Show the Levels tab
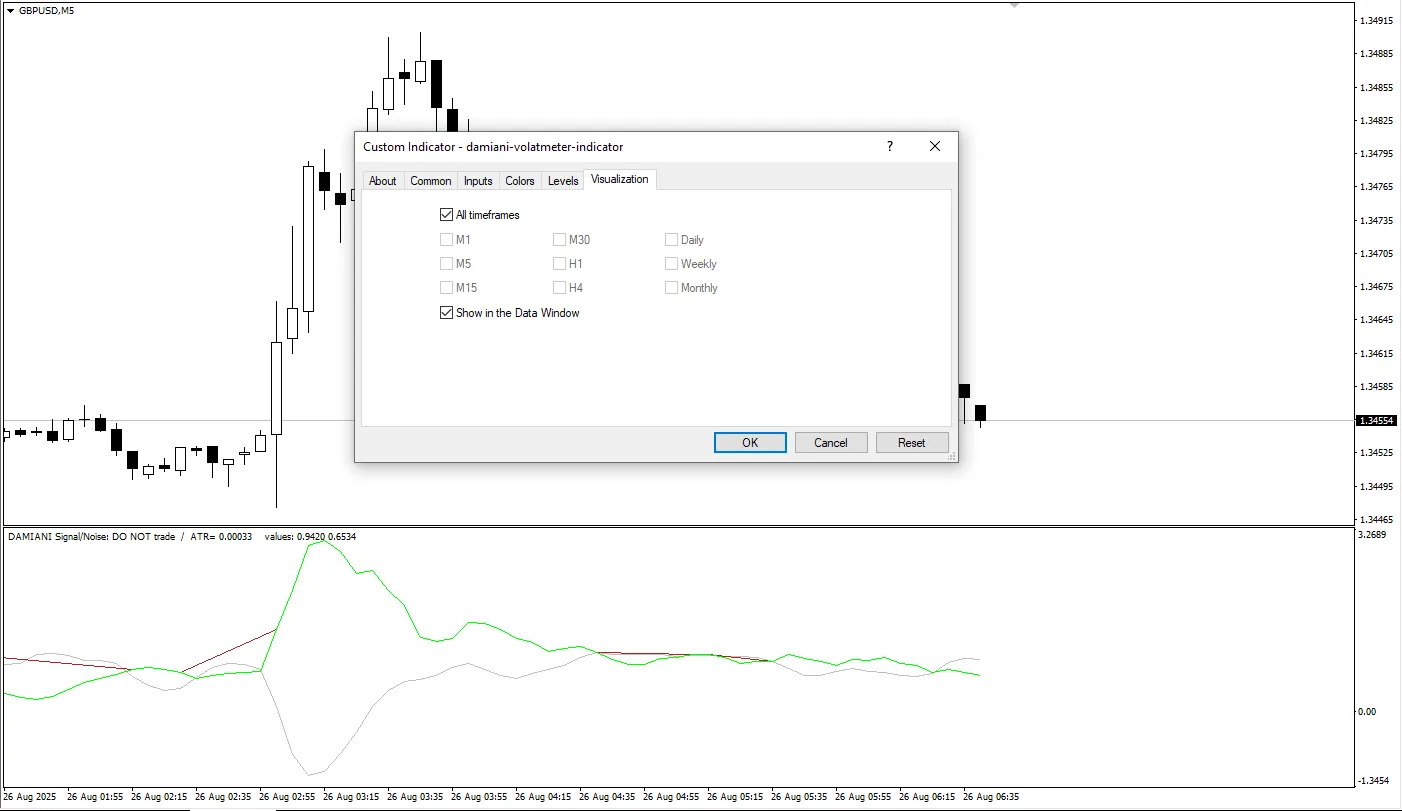 click(563, 181)
